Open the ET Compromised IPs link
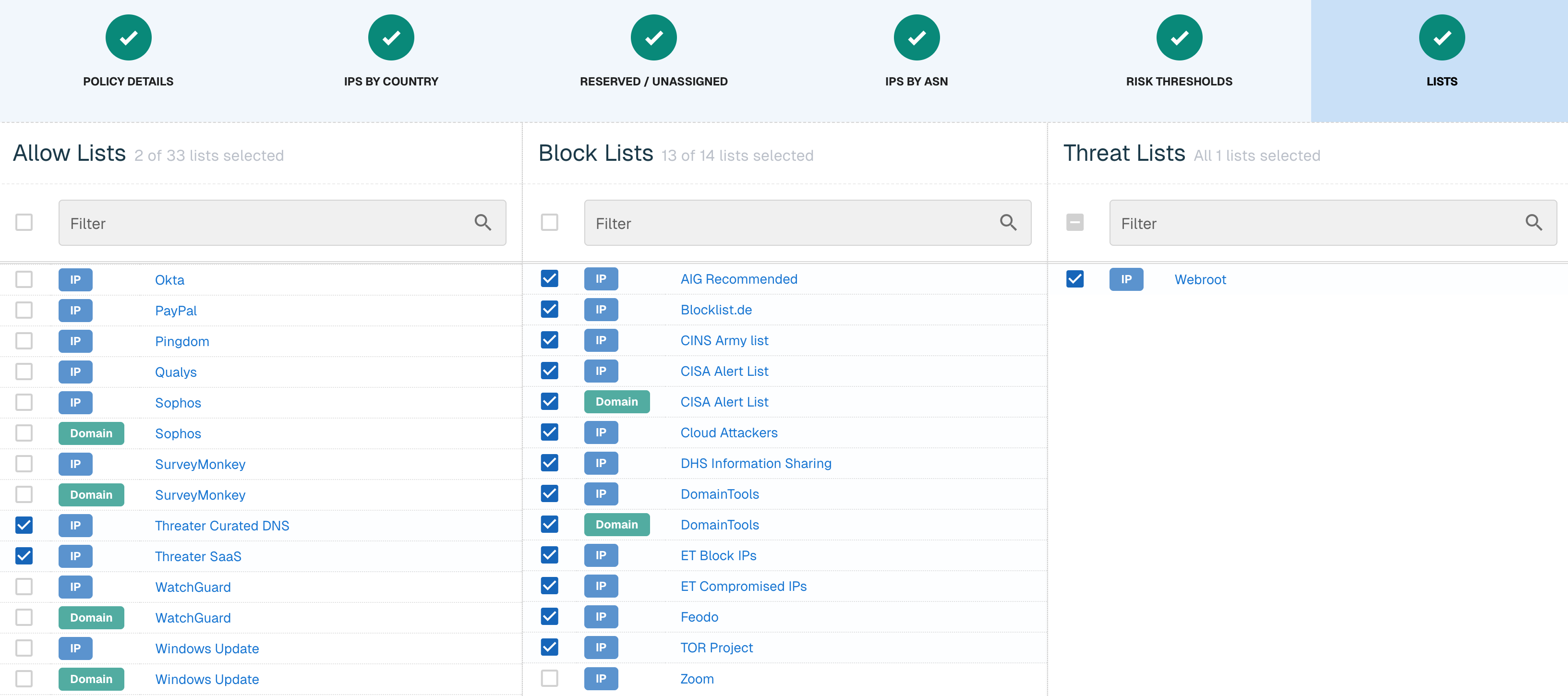Viewport: 1568px width, 696px height. [x=743, y=586]
